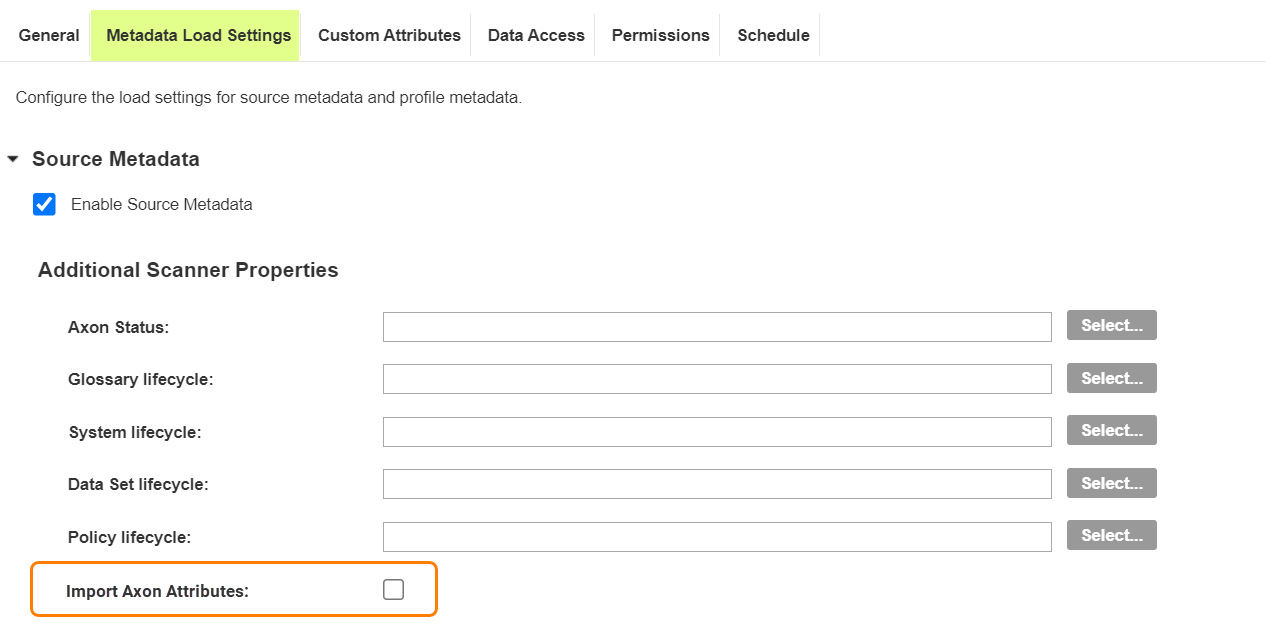Image resolution: width=1266 pixels, height=630 pixels.
Task: Switch to Custom Attributes tab
Action: click(389, 35)
